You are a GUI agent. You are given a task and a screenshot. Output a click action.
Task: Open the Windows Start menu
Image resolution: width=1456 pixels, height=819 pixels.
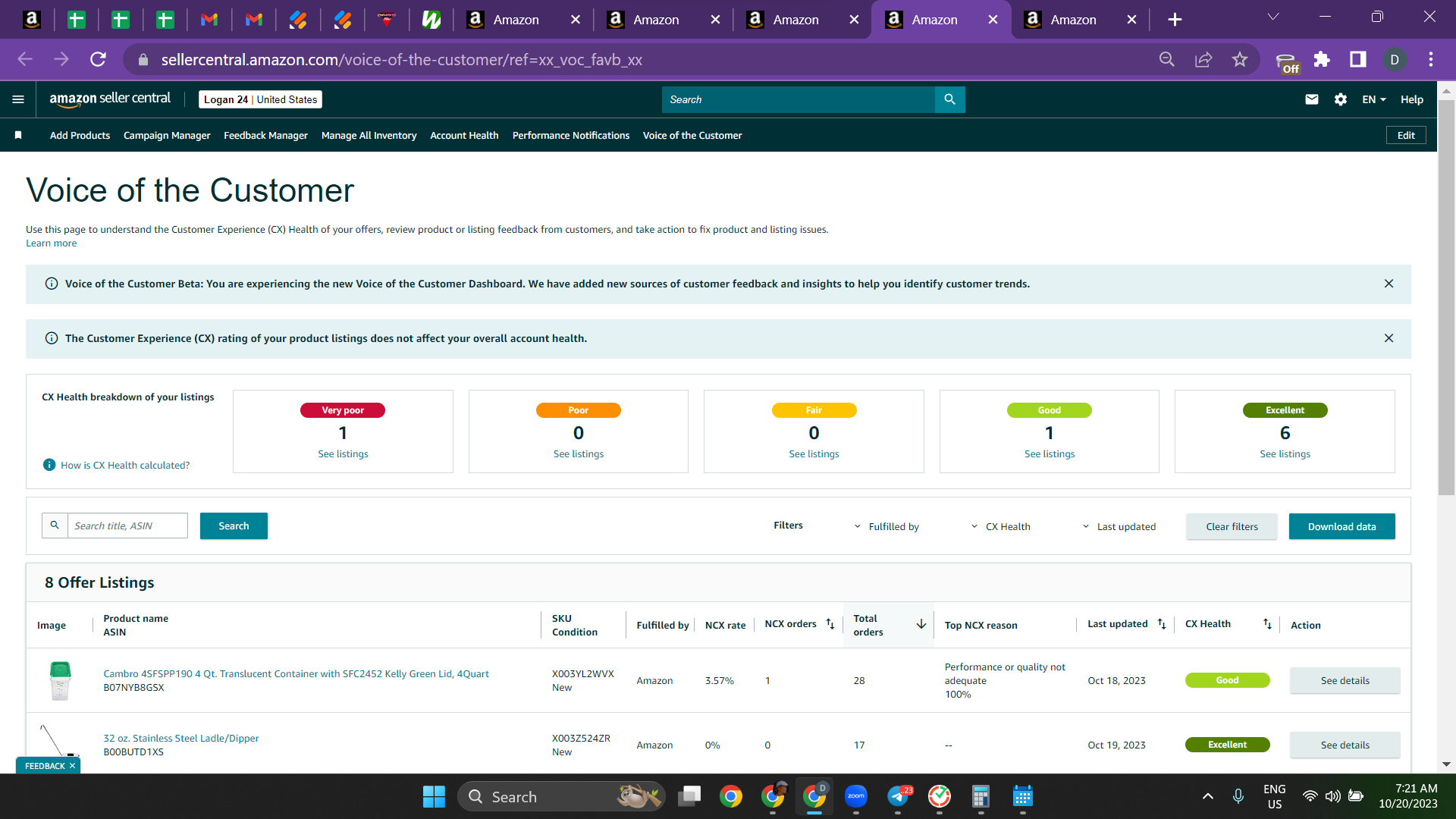click(x=434, y=796)
